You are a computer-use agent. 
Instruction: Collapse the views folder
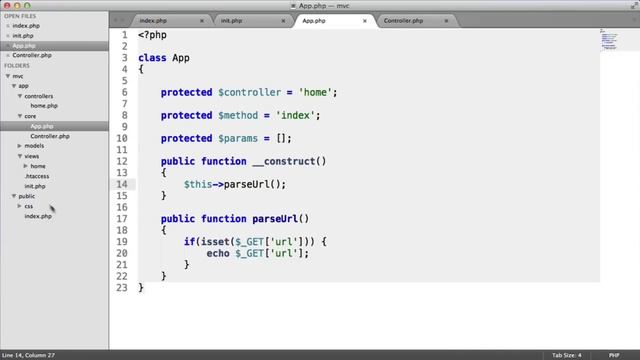pyautogui.click(x=20, y=156)
